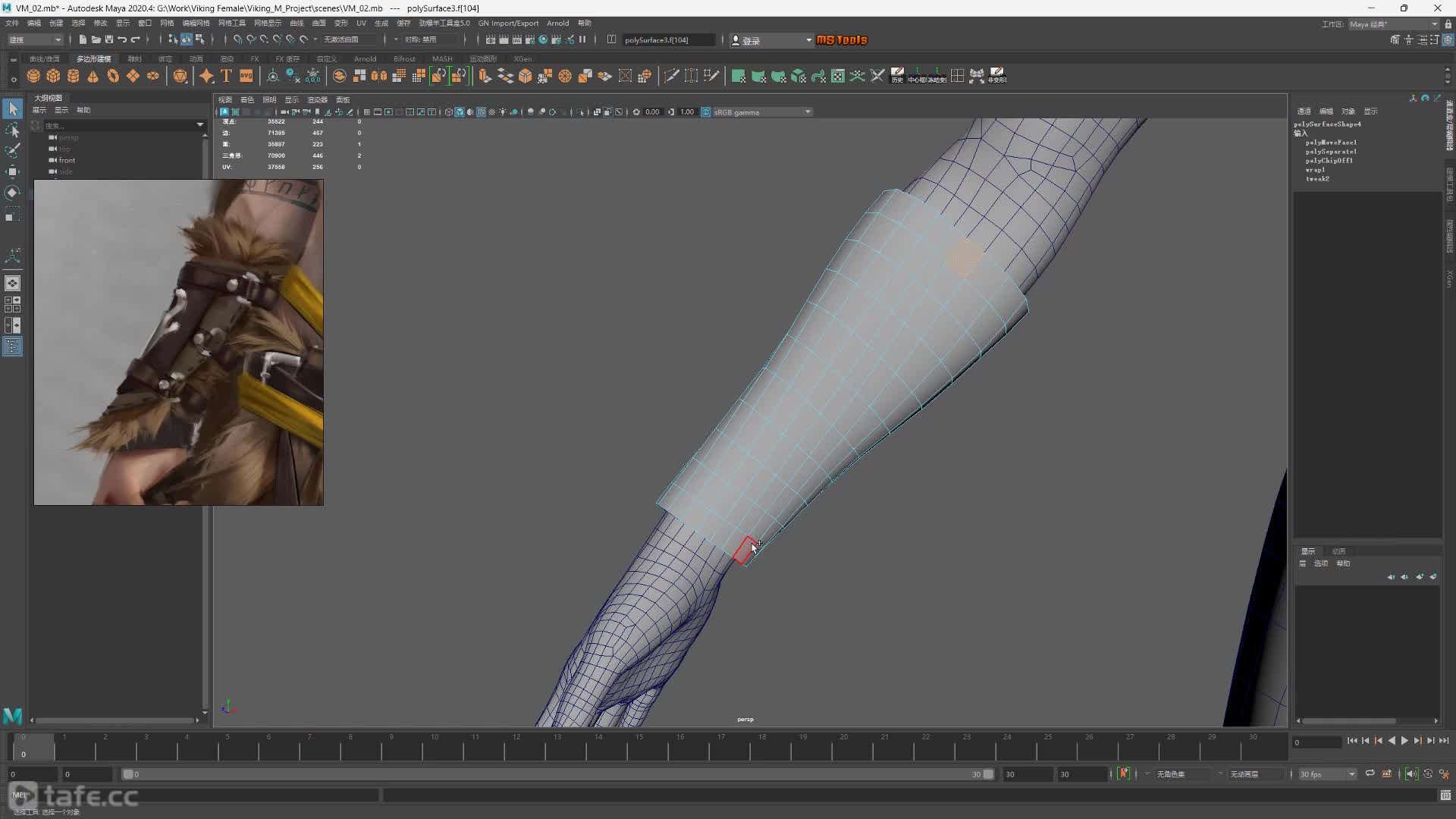Open the platonic solid shelf icon
This screenshot has height=819, width=1456.
pos(180,76)
